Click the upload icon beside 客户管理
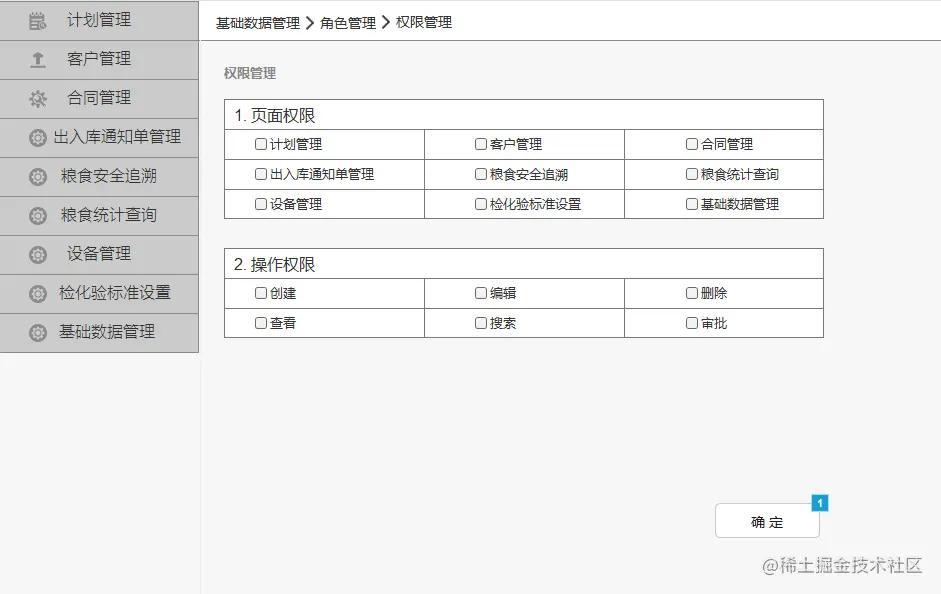The height and width of the screenshot is (594, 941). (x=38, y=59)
